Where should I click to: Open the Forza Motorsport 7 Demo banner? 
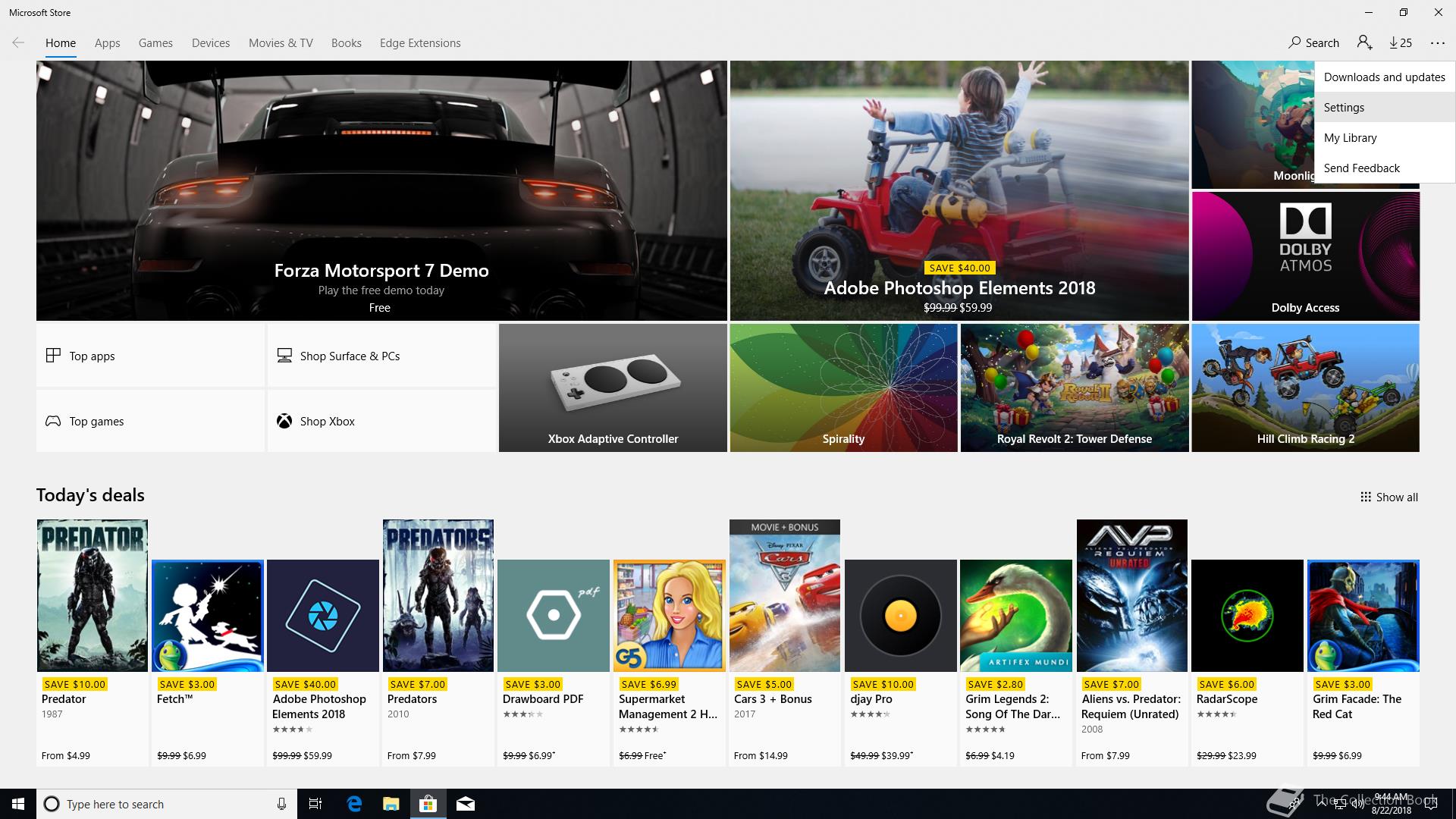coord(381,190)
